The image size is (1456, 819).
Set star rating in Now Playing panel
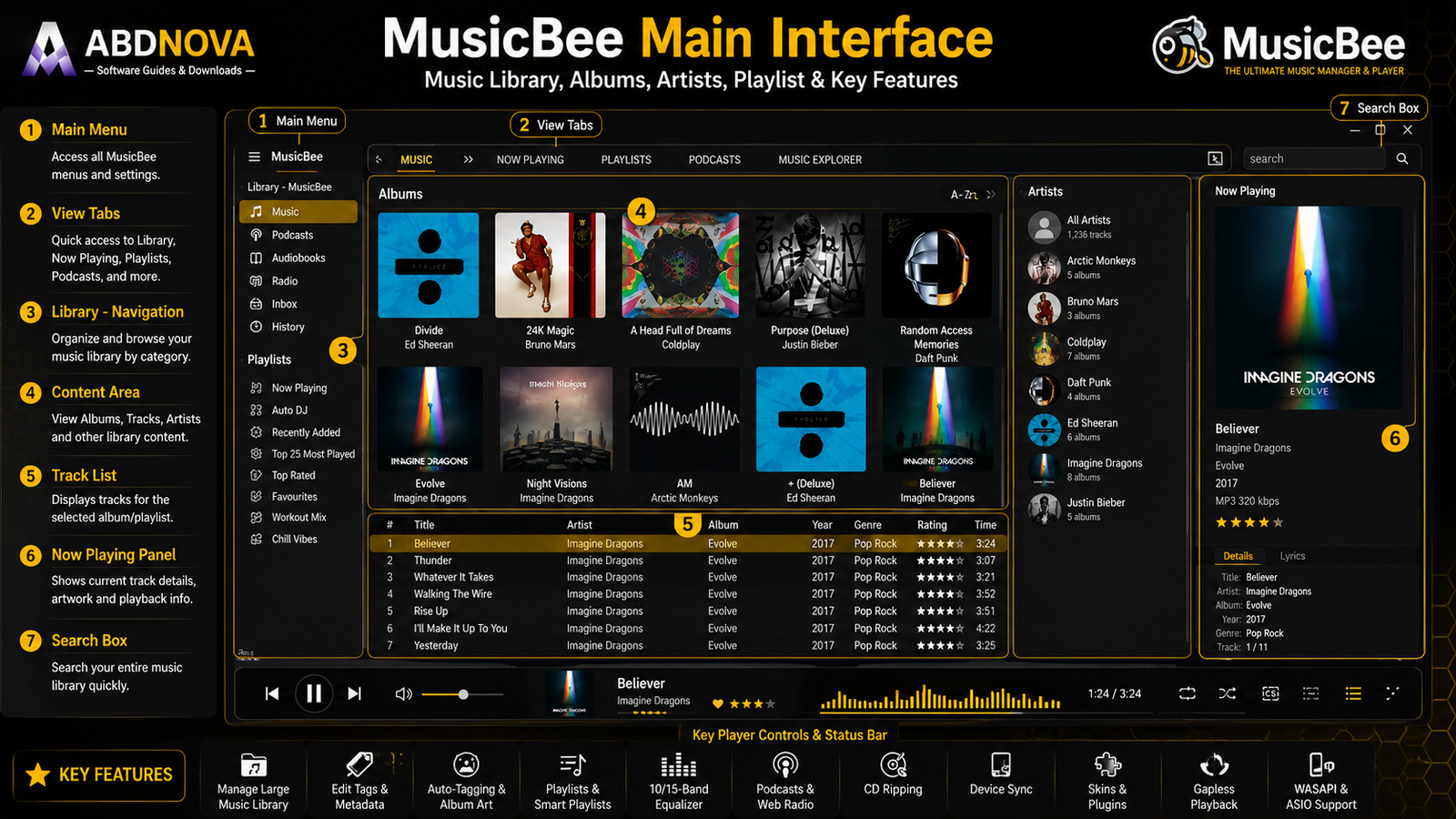click(1249, 522)
